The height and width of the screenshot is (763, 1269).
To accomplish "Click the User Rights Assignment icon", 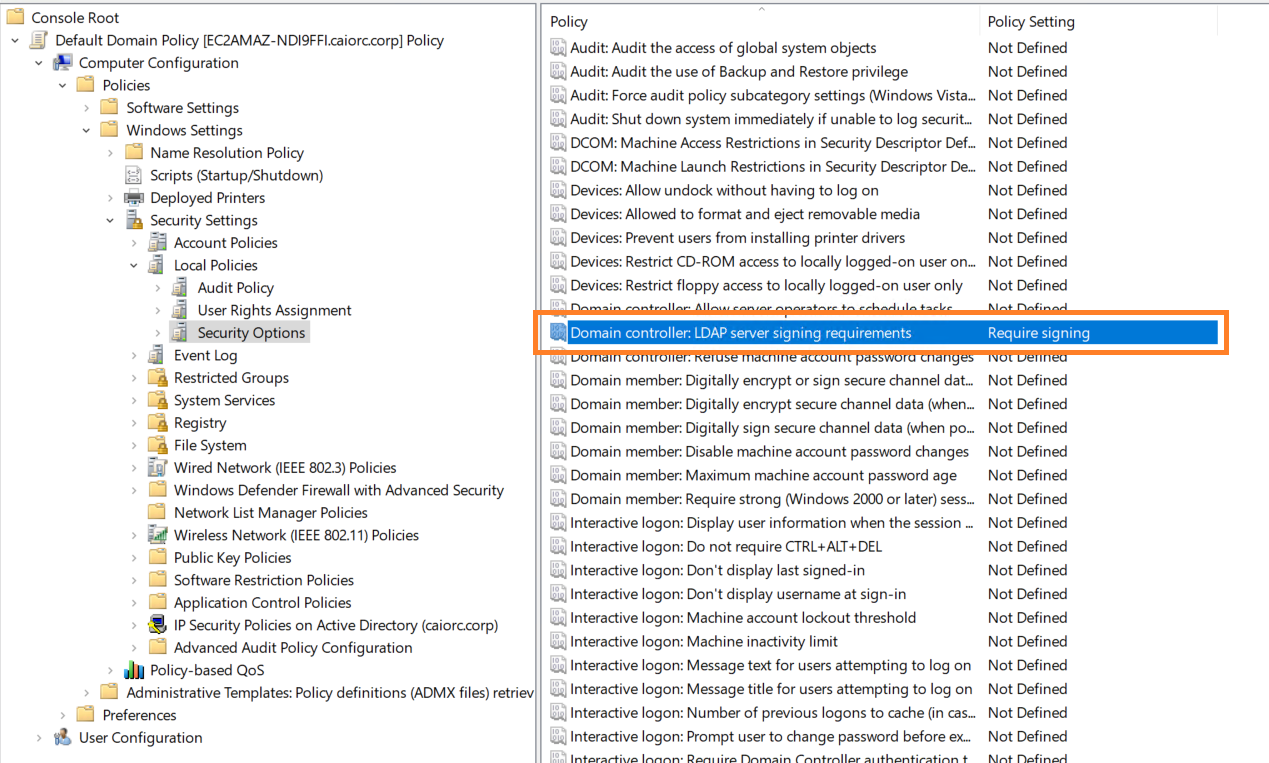I will (180, 310).
